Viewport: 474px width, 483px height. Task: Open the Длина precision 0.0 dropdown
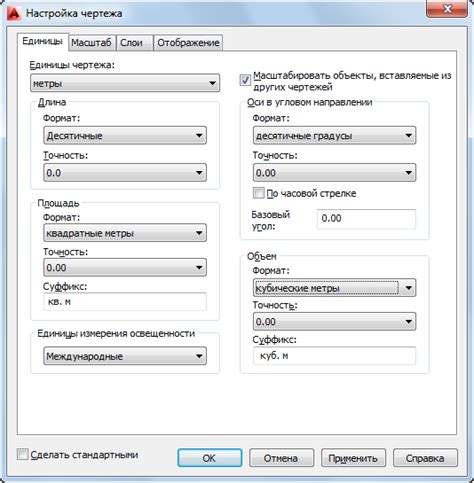point(125,173)
